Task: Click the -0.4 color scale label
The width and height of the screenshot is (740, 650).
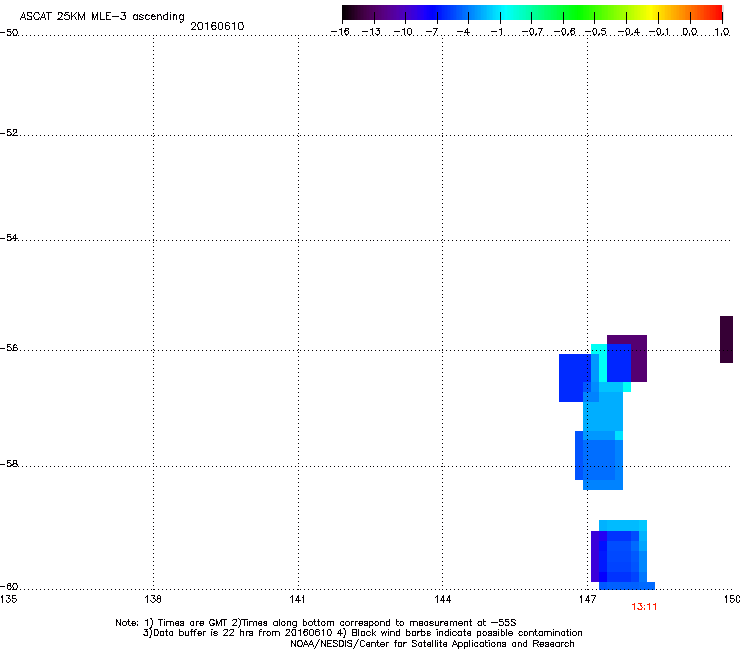Action: [628, 32]
